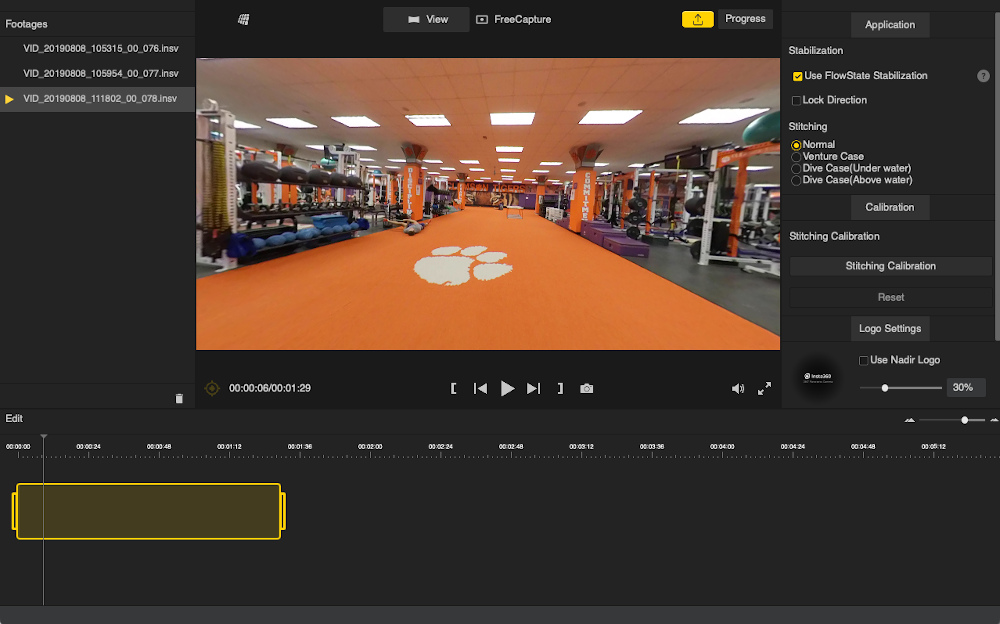Click the timeline playhead marker
Viewport: 1000px width, 624px height.
[x=43, y=438]
